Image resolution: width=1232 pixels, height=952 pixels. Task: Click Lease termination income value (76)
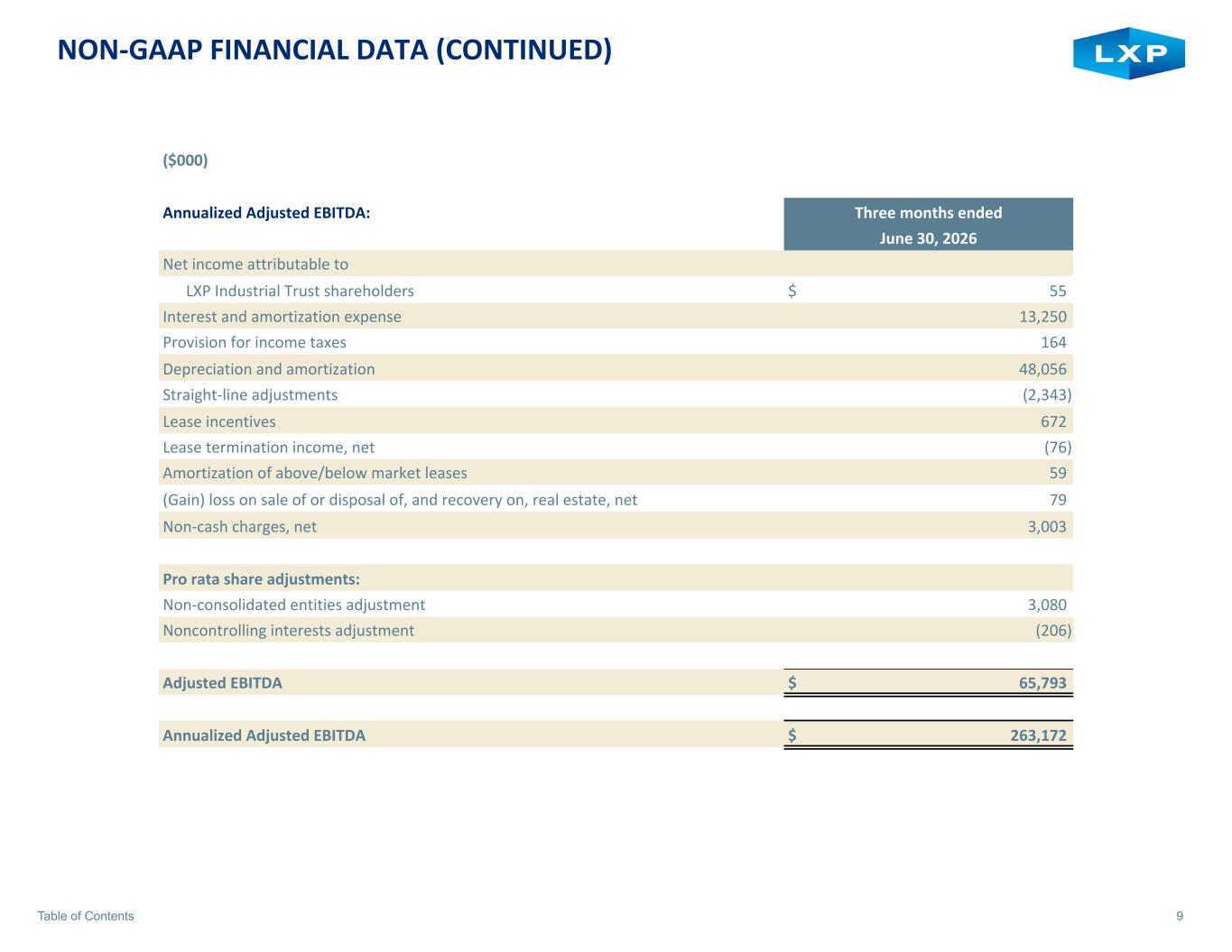1058,448
